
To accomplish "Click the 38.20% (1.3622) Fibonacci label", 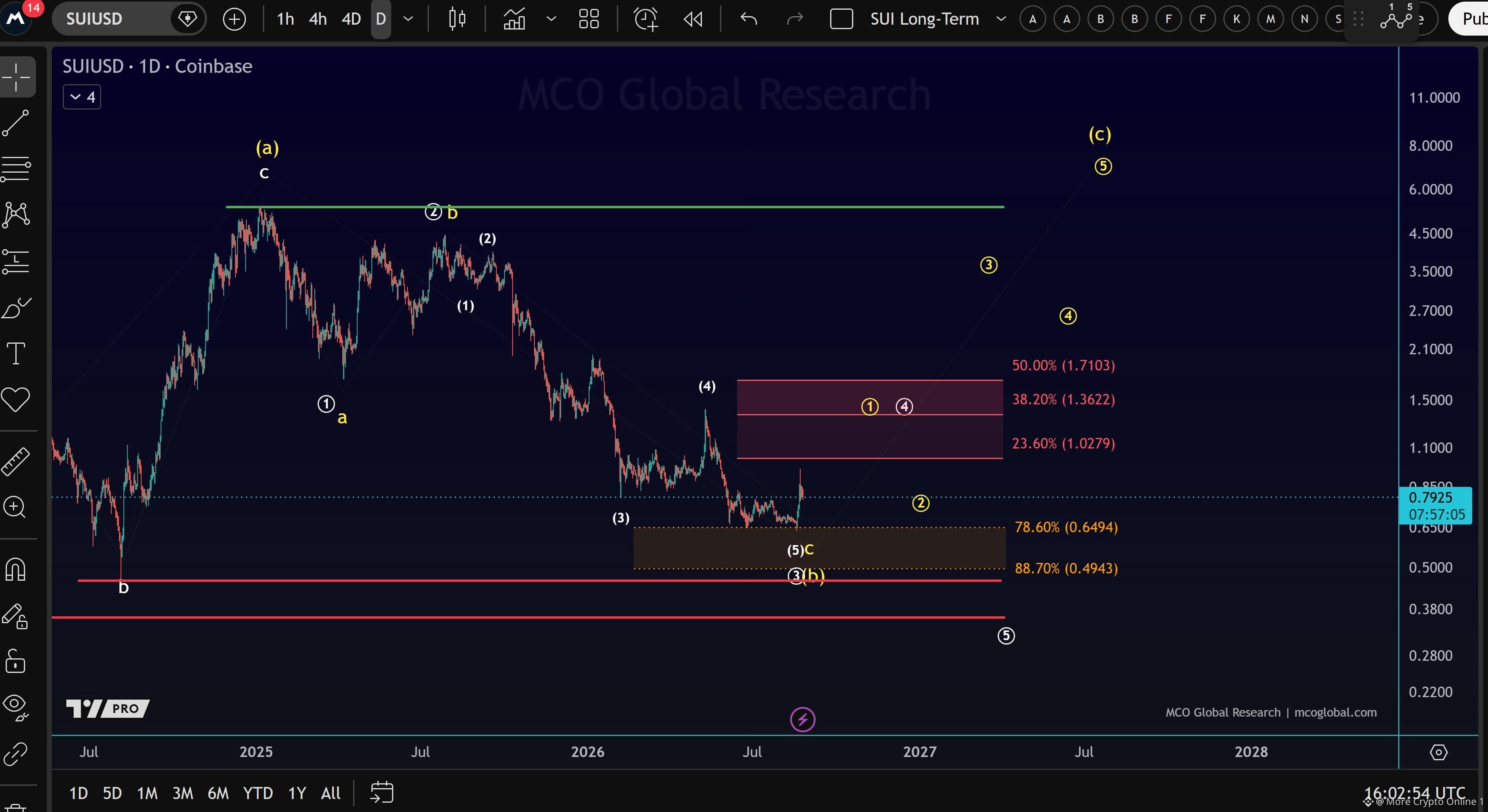I will 1064,399.
